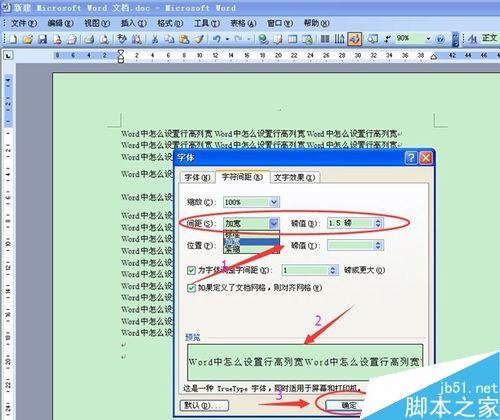The height and width of the screenshot is (420, 500).
Task: Click the Copy toolbar icon
Action: click(x=169, y=39)
